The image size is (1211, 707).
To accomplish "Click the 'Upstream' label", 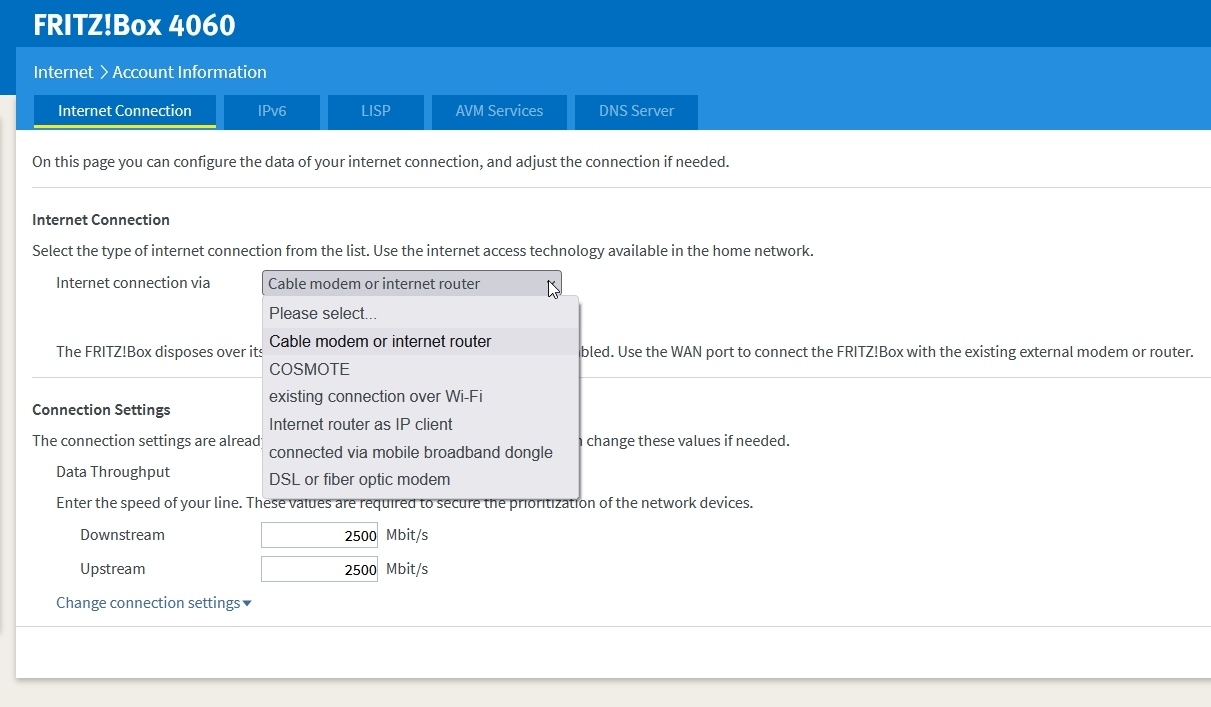I will point(112,569).
